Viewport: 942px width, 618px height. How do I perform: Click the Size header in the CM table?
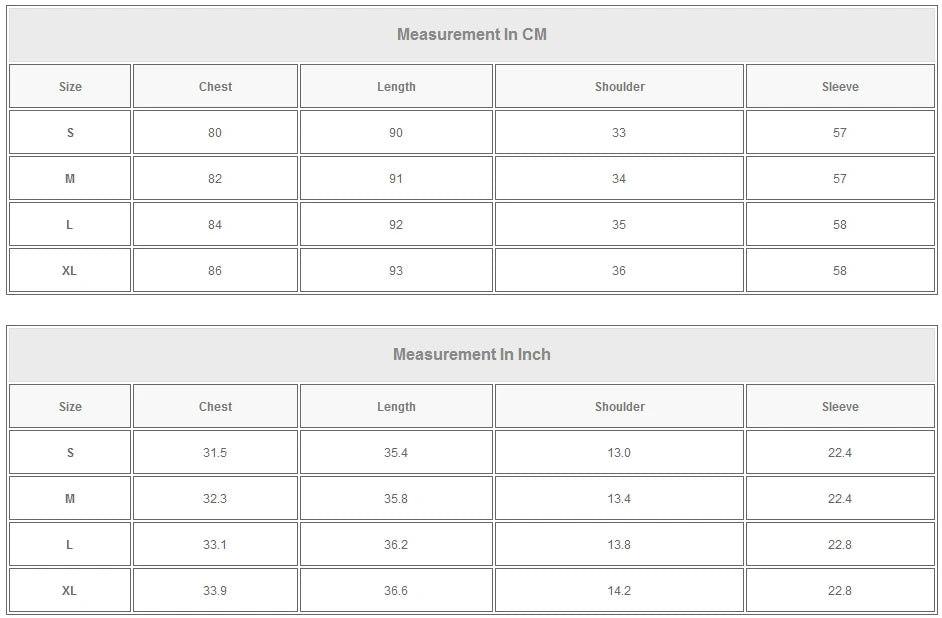(70, 87)
